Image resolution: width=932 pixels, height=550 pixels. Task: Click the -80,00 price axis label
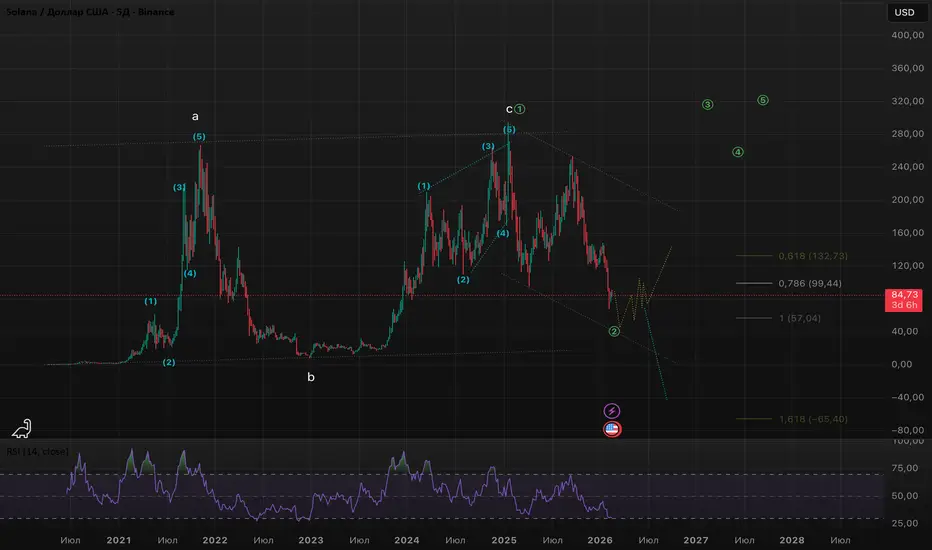click(906, 430)
